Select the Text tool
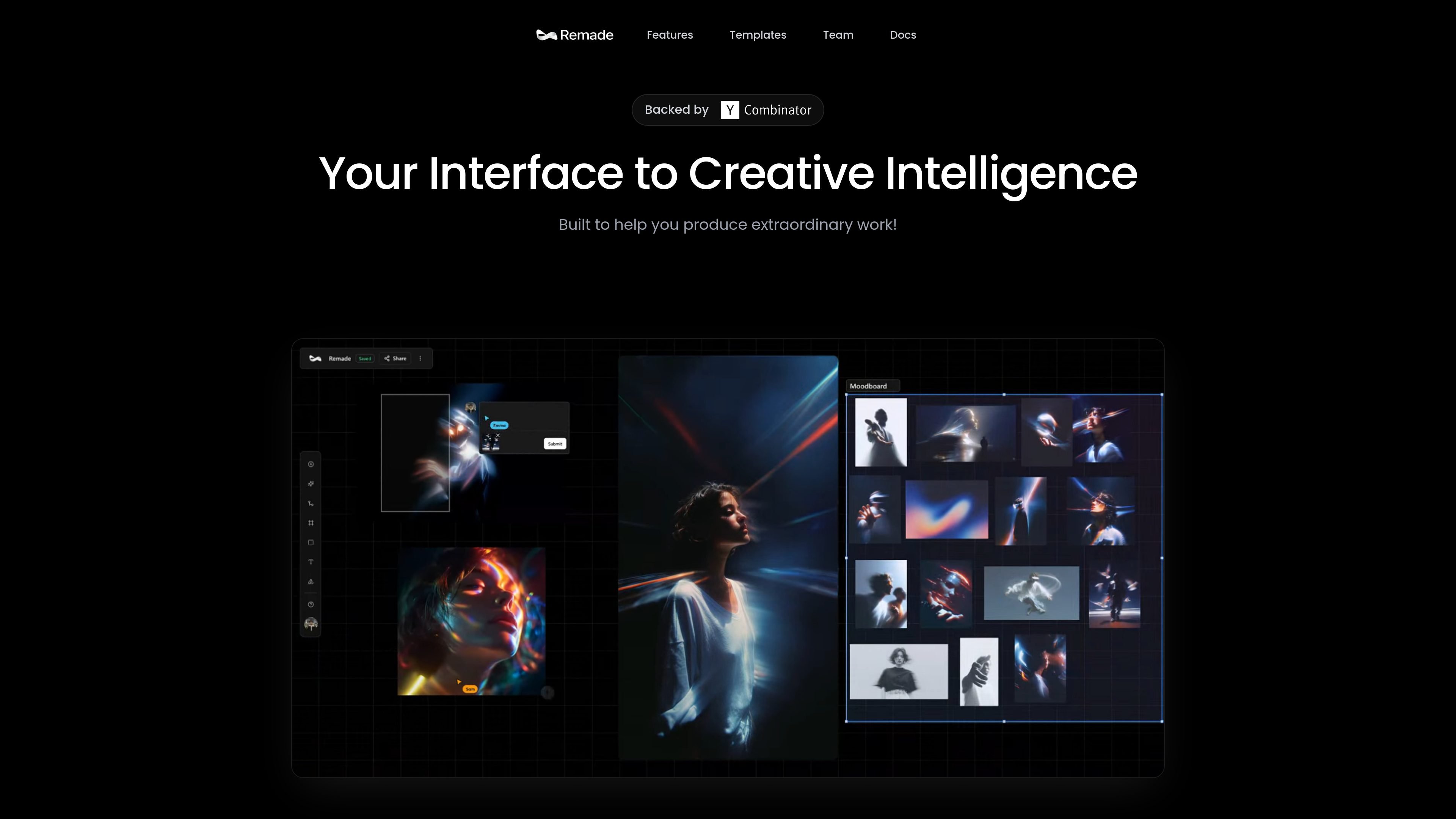 (x=311, y=562)
